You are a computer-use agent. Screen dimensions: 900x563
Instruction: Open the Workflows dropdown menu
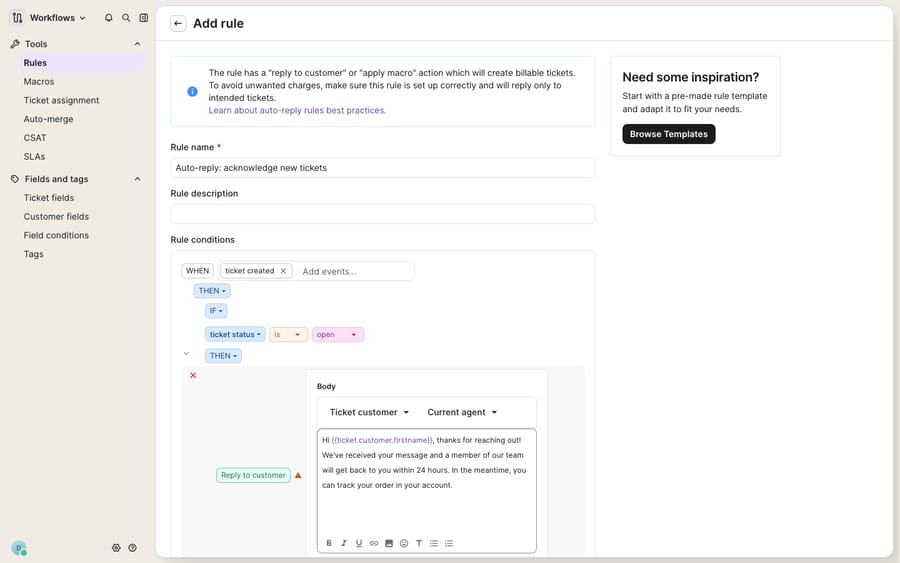click(x=57, y=18)
